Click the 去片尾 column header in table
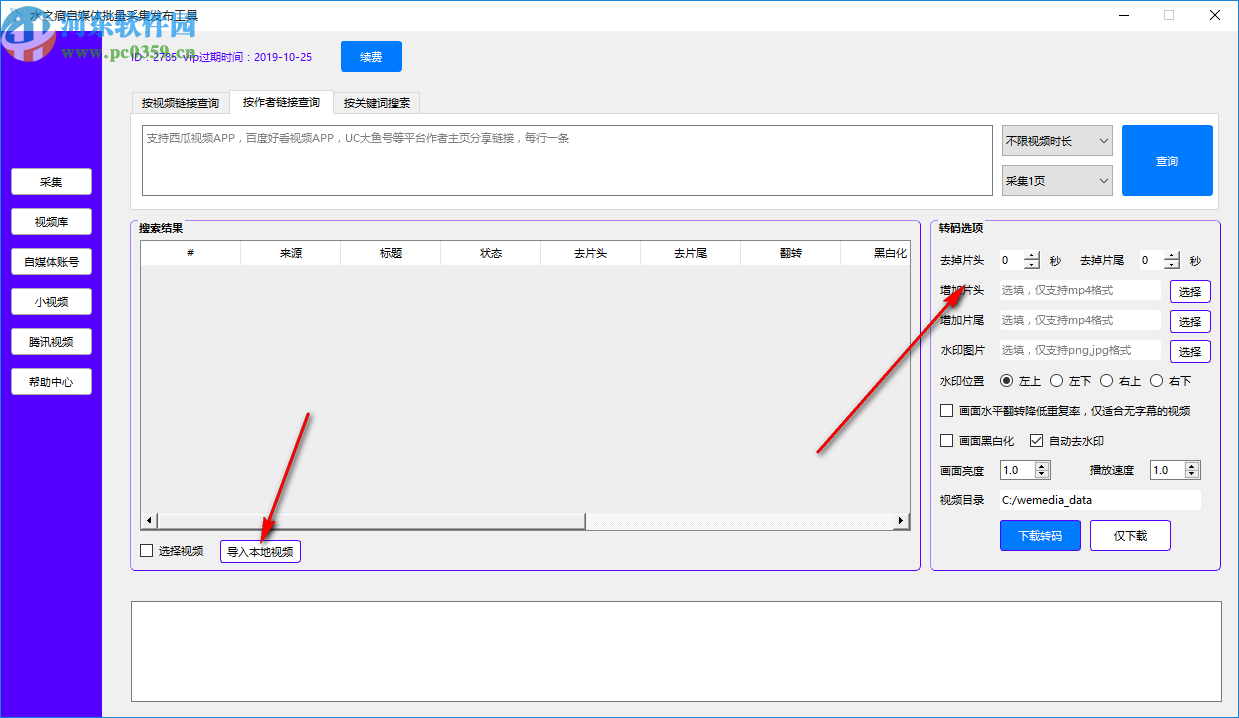 [691, 253]
